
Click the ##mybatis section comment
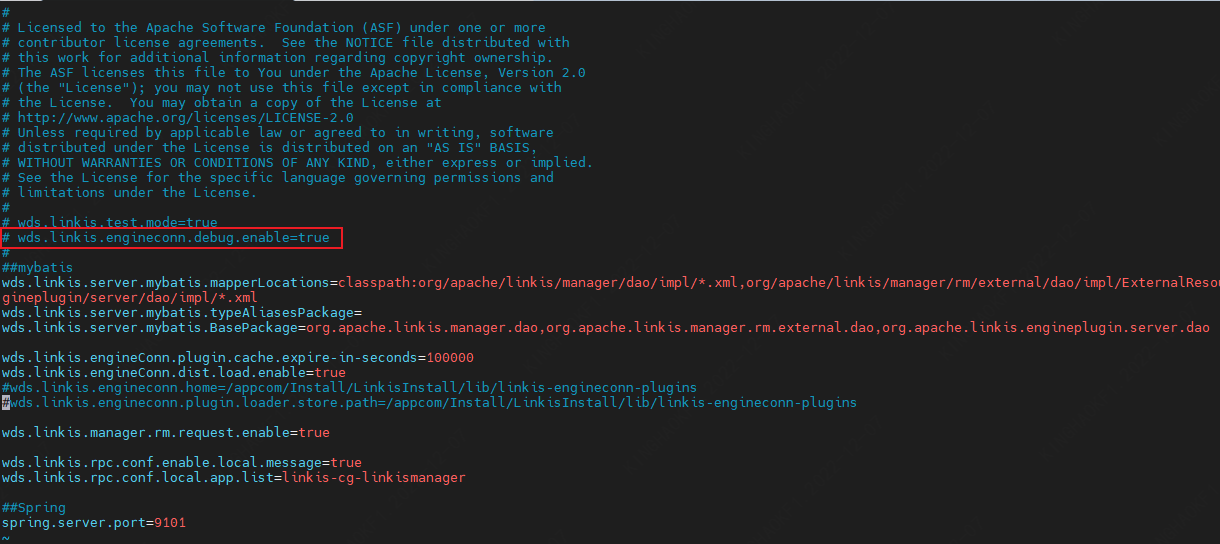click(x=37, y=268)
